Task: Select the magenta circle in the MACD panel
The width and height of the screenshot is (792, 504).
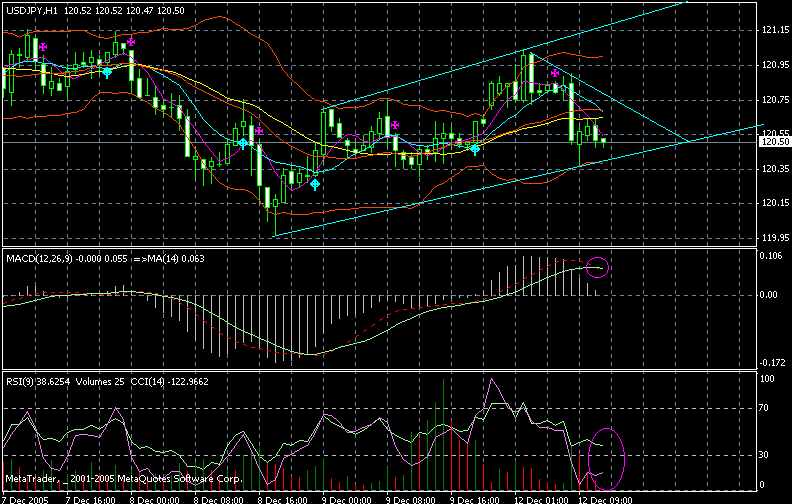Action: click(x=597, y=266)
